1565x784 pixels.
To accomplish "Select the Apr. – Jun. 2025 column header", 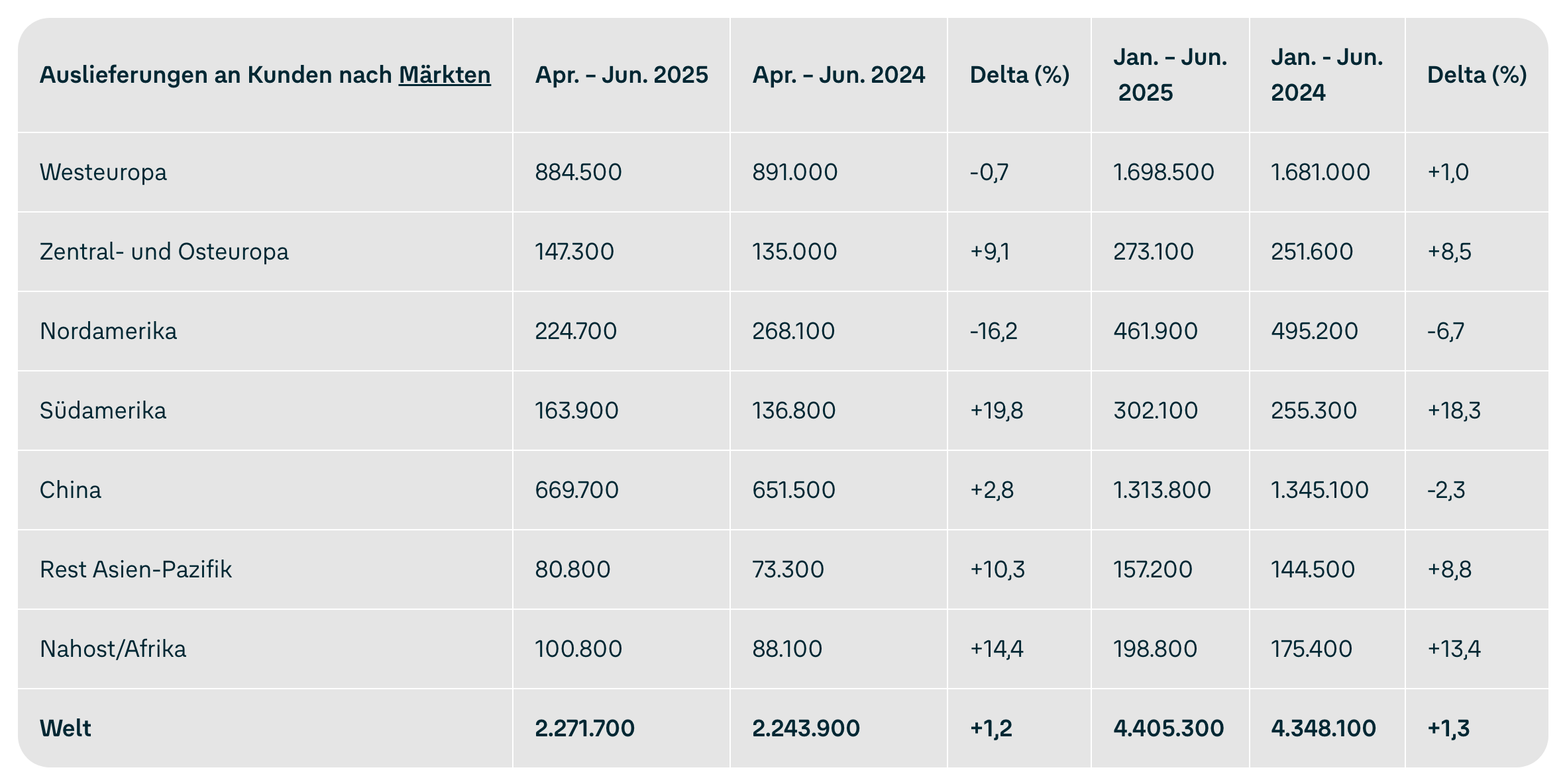I will click(621, 75).
